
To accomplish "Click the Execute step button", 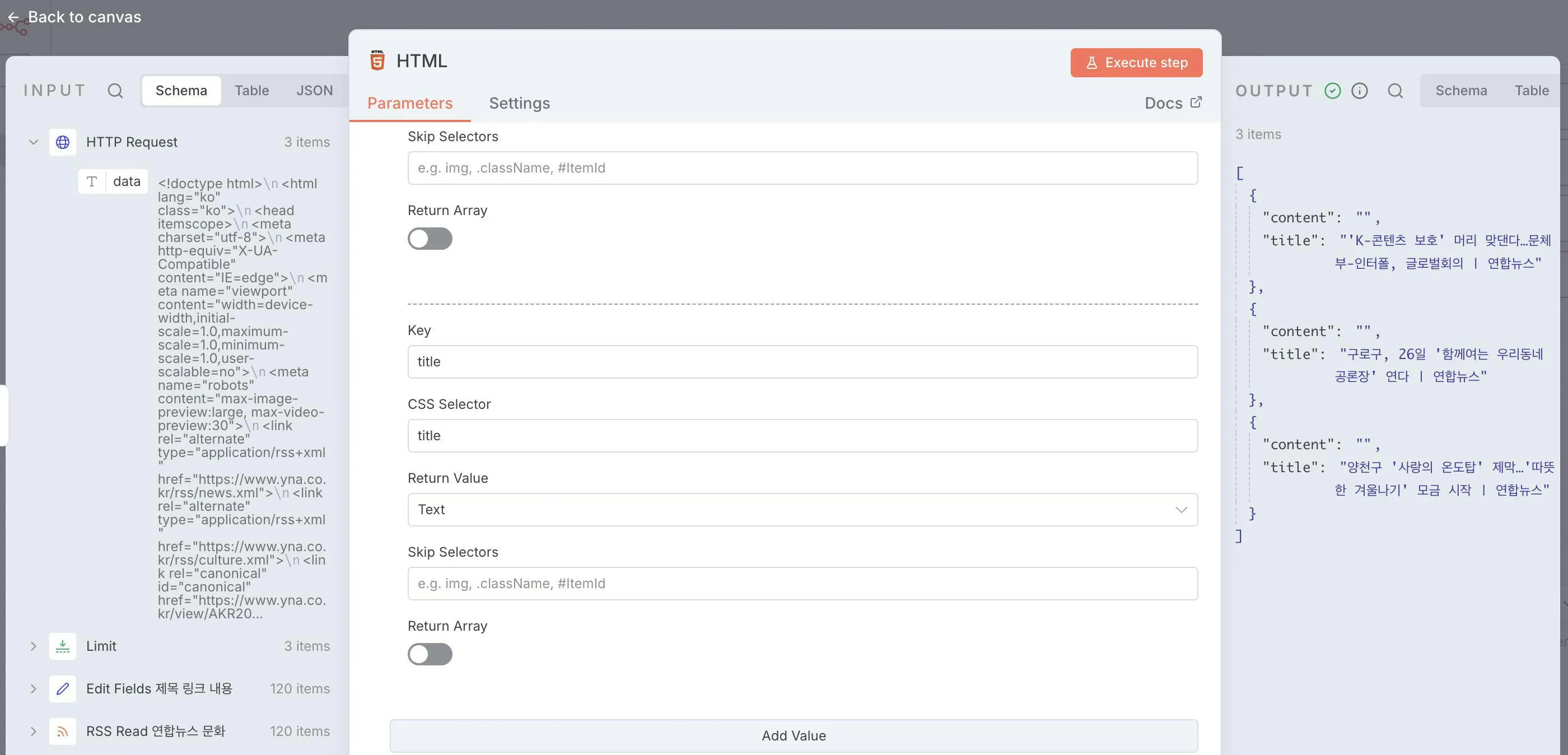I will click(x=1136, y=63).
